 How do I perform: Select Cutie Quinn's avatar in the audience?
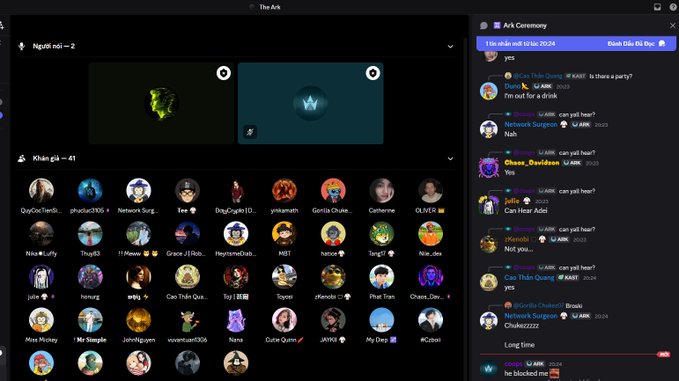click(x=284, y=320)
